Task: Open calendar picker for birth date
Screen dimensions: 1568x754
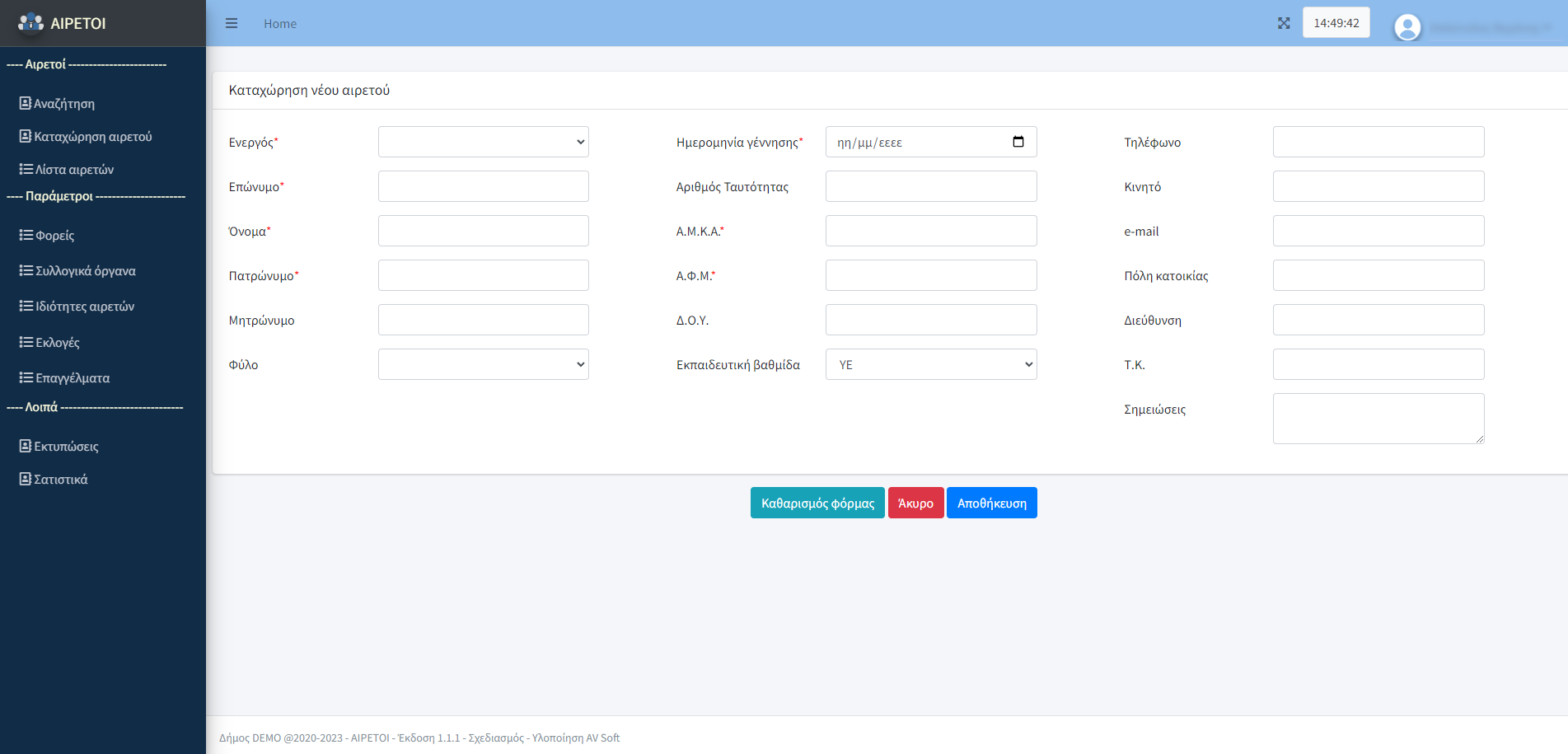Action: [1018, 142]
